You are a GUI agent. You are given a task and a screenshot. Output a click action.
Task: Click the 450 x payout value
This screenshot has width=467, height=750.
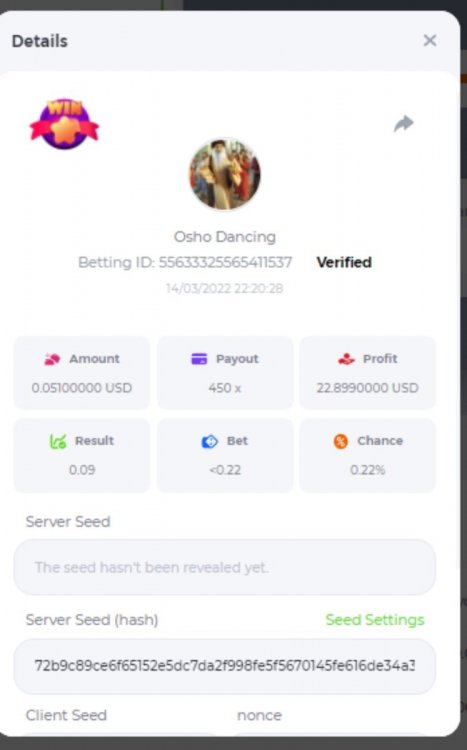coord(224,387)
